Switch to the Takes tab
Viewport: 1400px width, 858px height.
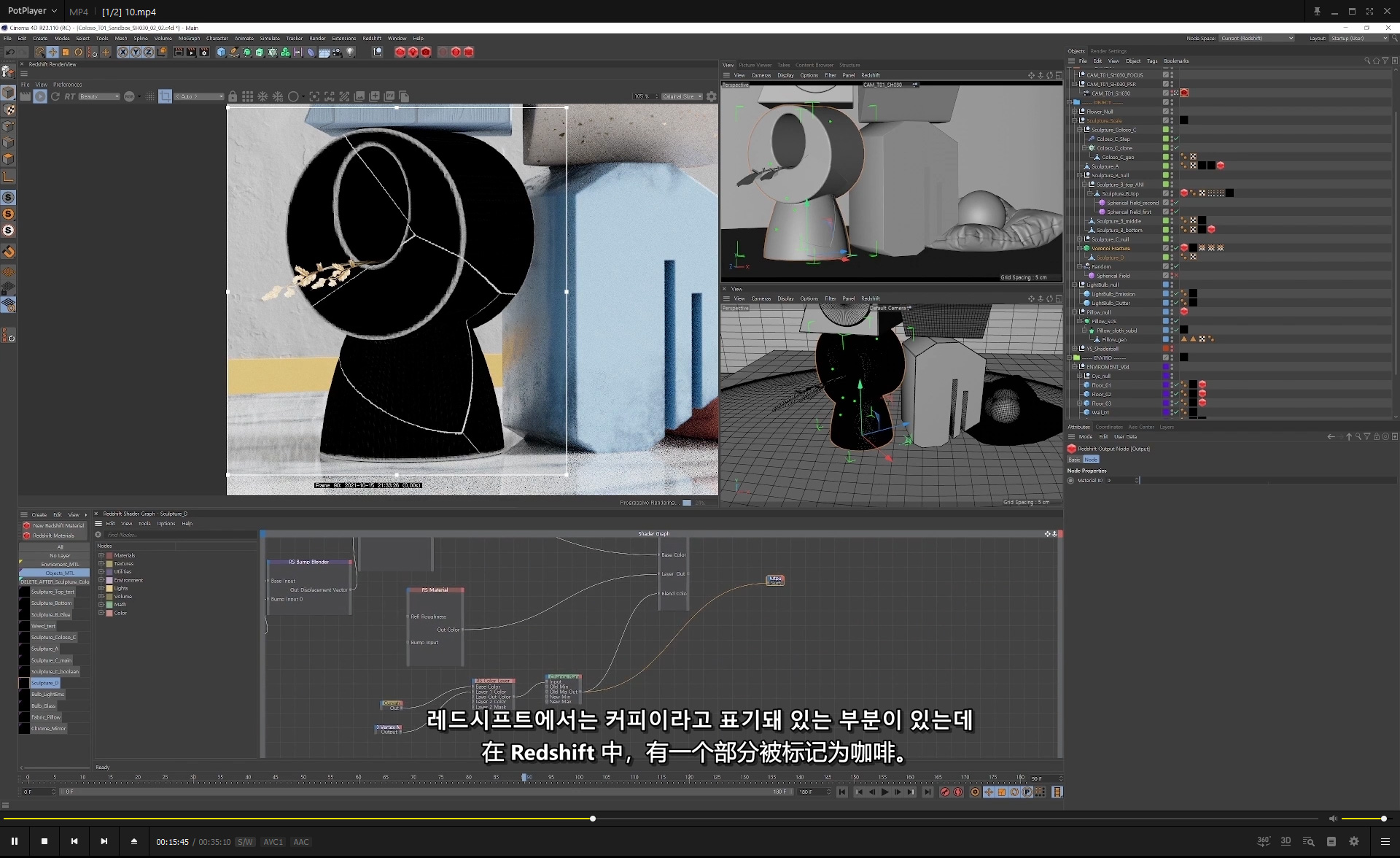click(783, 65)
